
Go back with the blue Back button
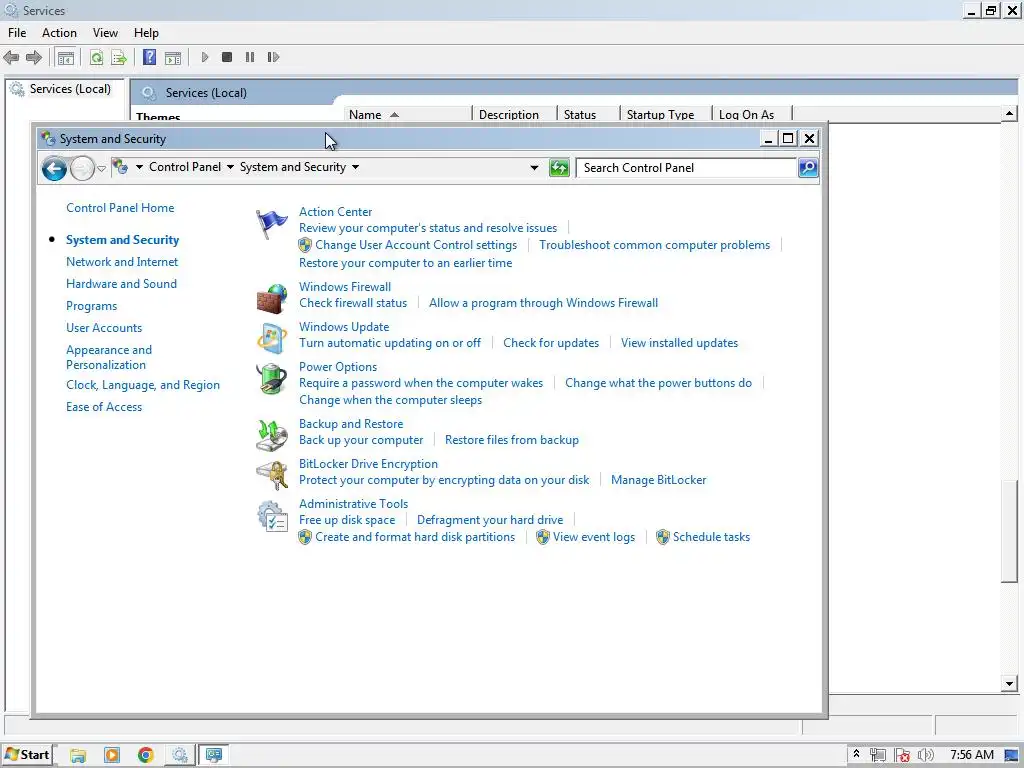(54, 168)
